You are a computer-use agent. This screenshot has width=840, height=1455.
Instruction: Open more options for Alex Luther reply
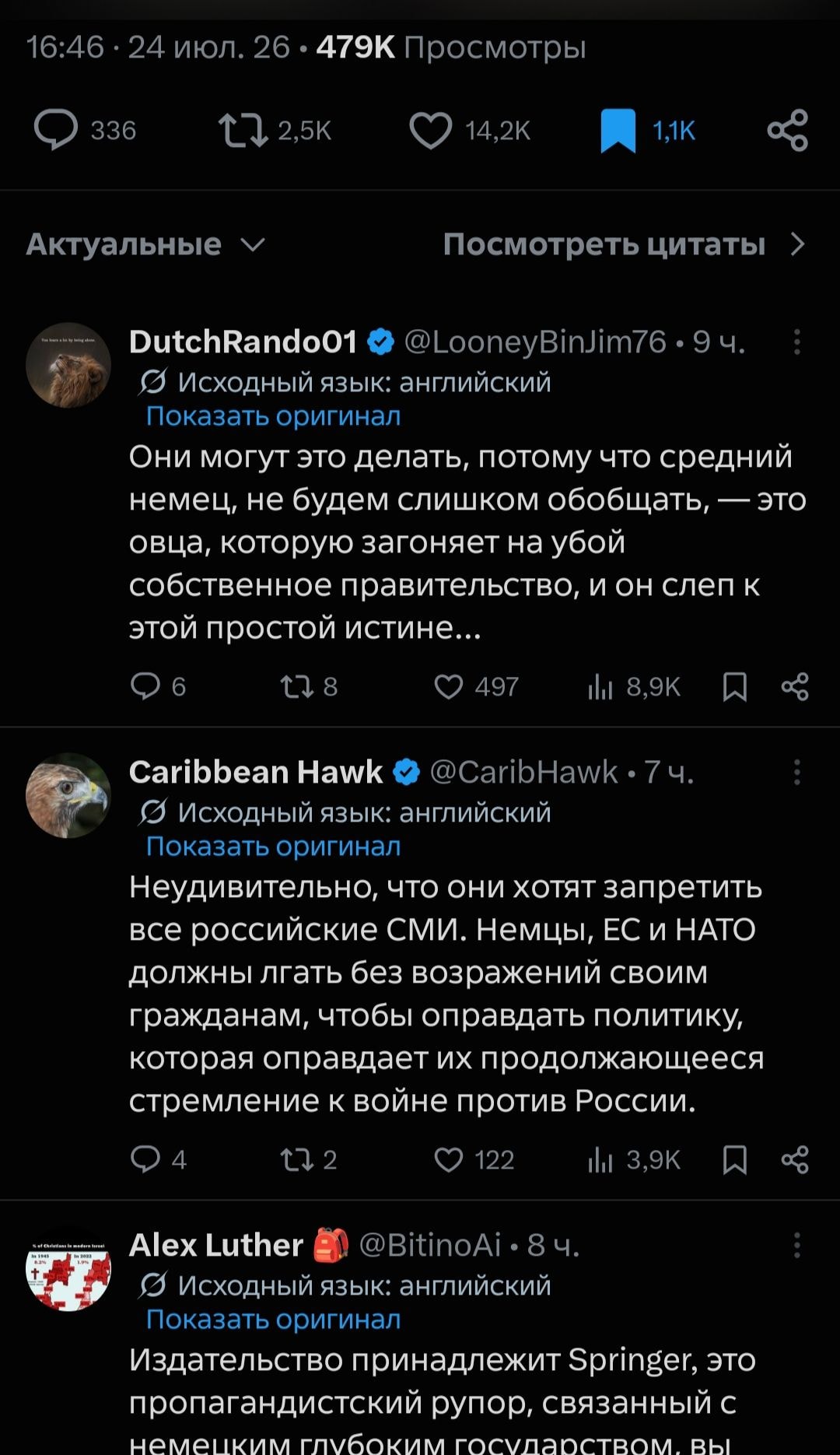[x=796, y=1245]
